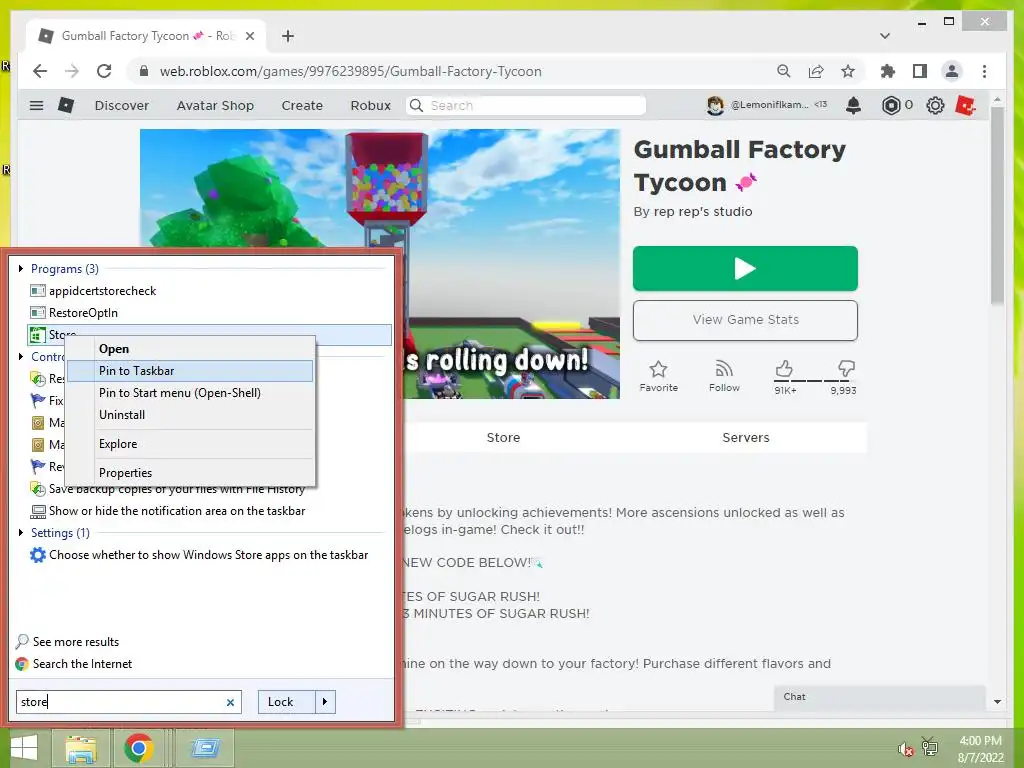Click the browser address bar URL
Viewport: 1024px width, 768px height.
[351, 71]
